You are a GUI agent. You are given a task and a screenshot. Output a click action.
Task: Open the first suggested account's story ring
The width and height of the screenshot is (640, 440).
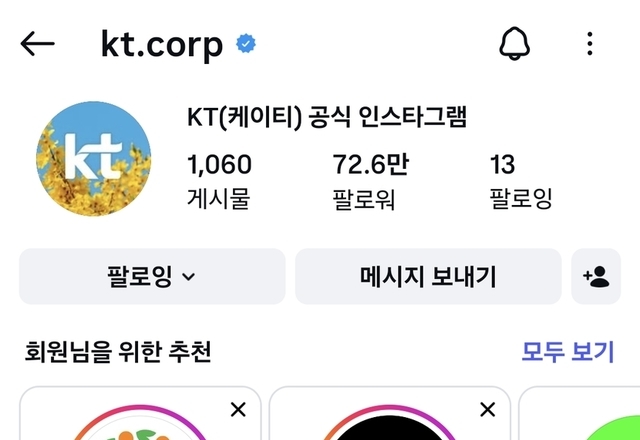click(x=140, y=422)
